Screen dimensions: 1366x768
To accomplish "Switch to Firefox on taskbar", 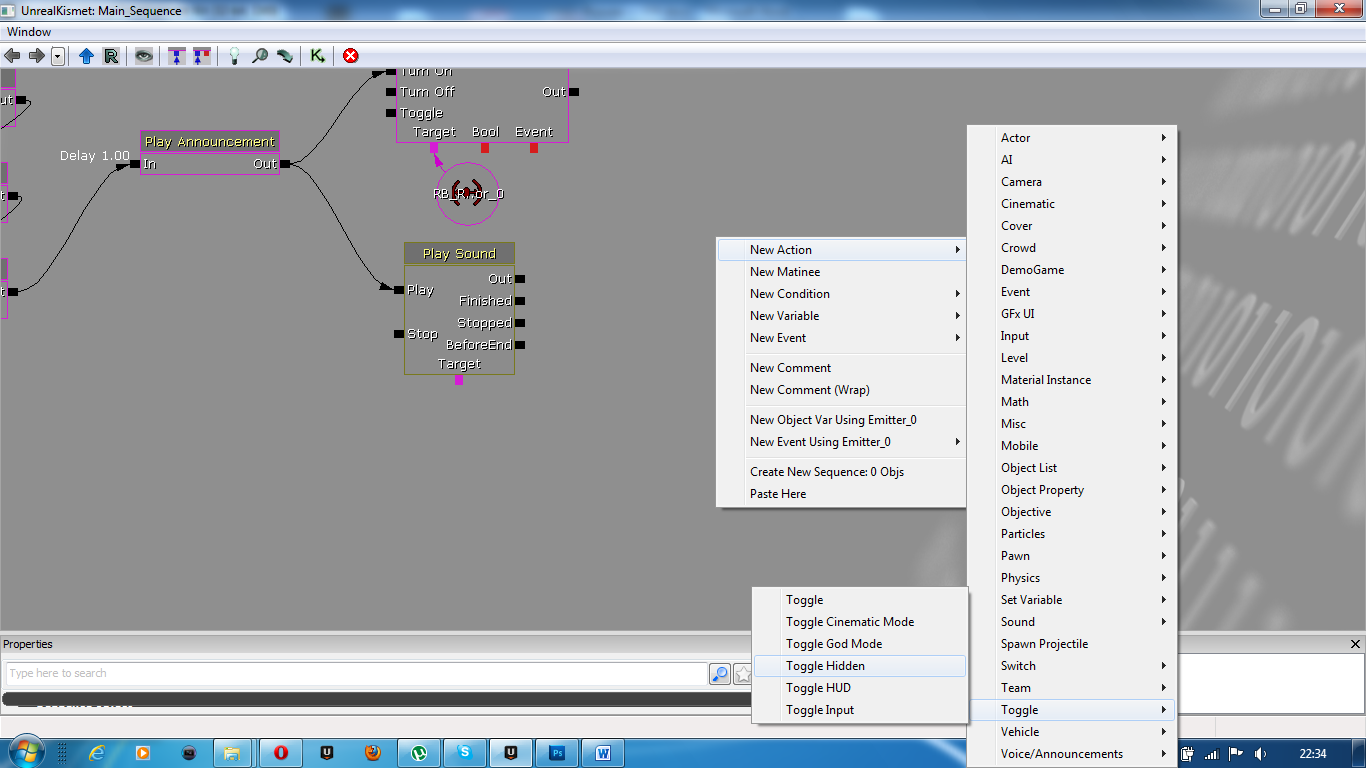I will pos(373,753).
